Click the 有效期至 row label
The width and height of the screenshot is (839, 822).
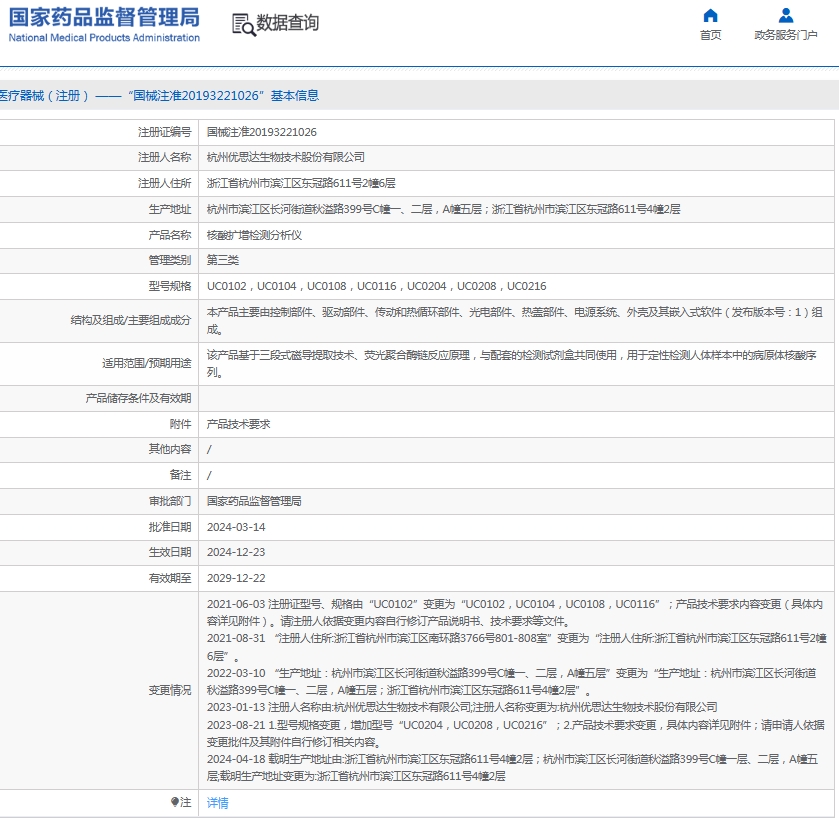point(170,578)
